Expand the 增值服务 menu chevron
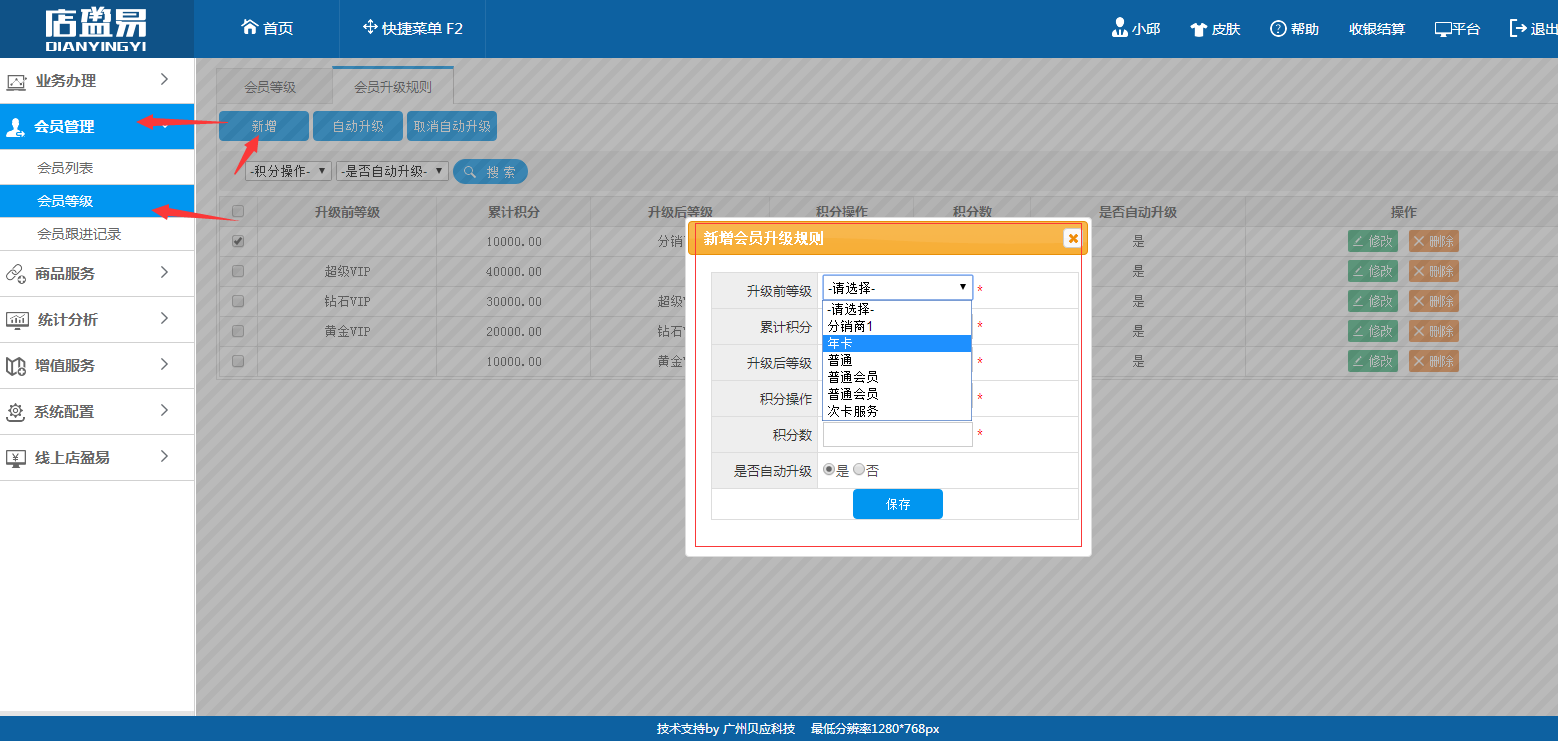1558x741 pixels. 164,364
